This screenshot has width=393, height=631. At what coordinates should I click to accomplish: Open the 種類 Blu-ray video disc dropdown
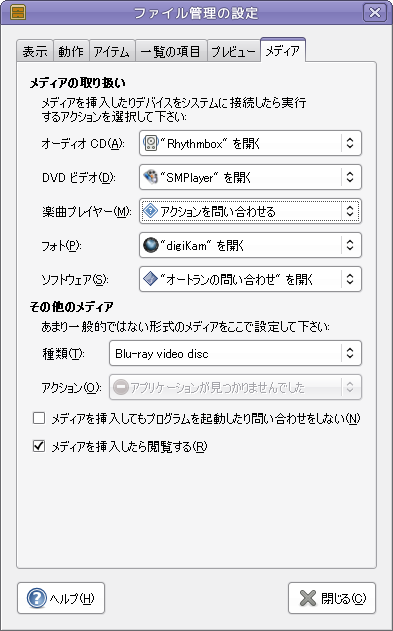point(235,353)
